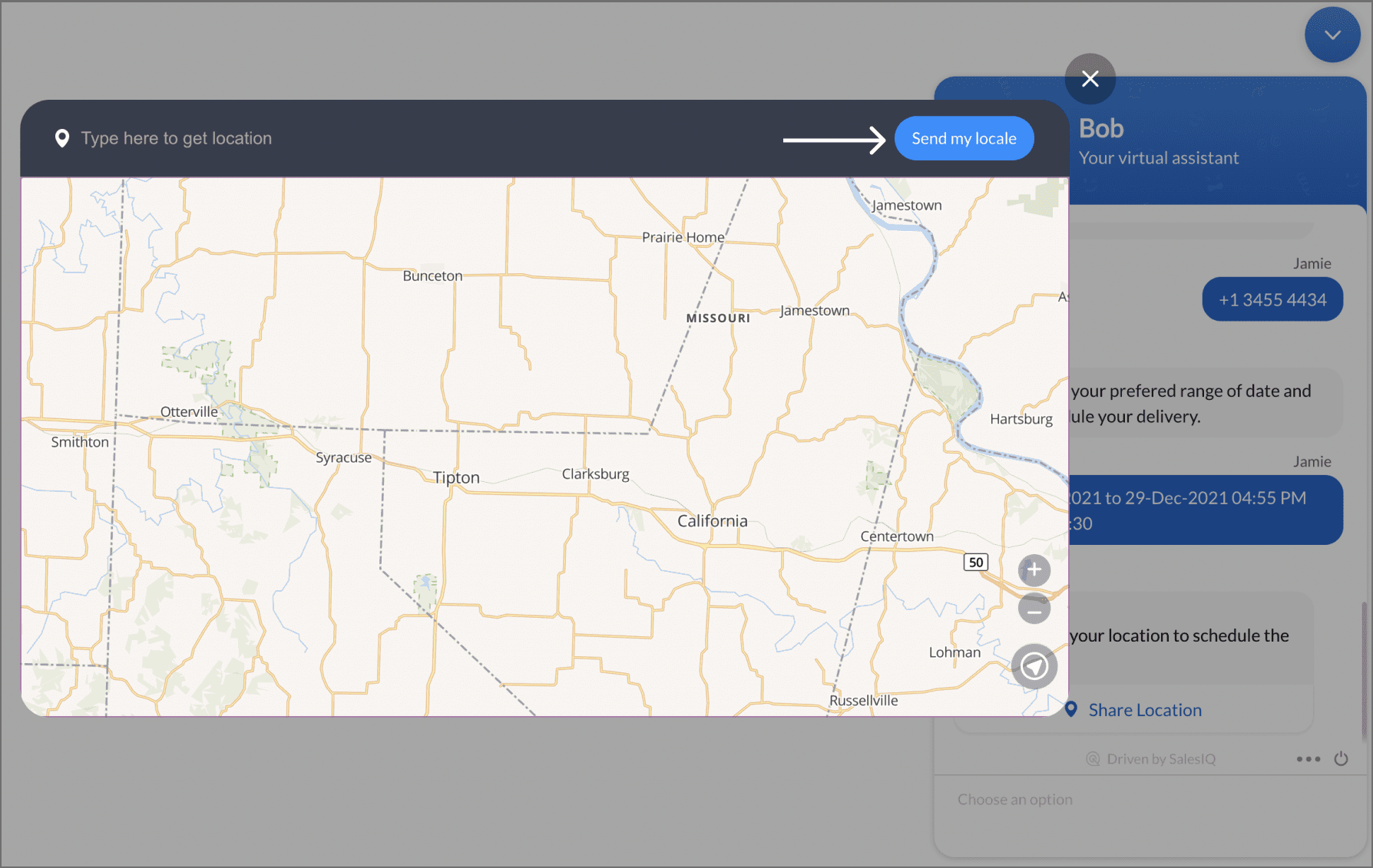
Task: Click California on the map
Action: pyautogui.click(x=712, y=521)
